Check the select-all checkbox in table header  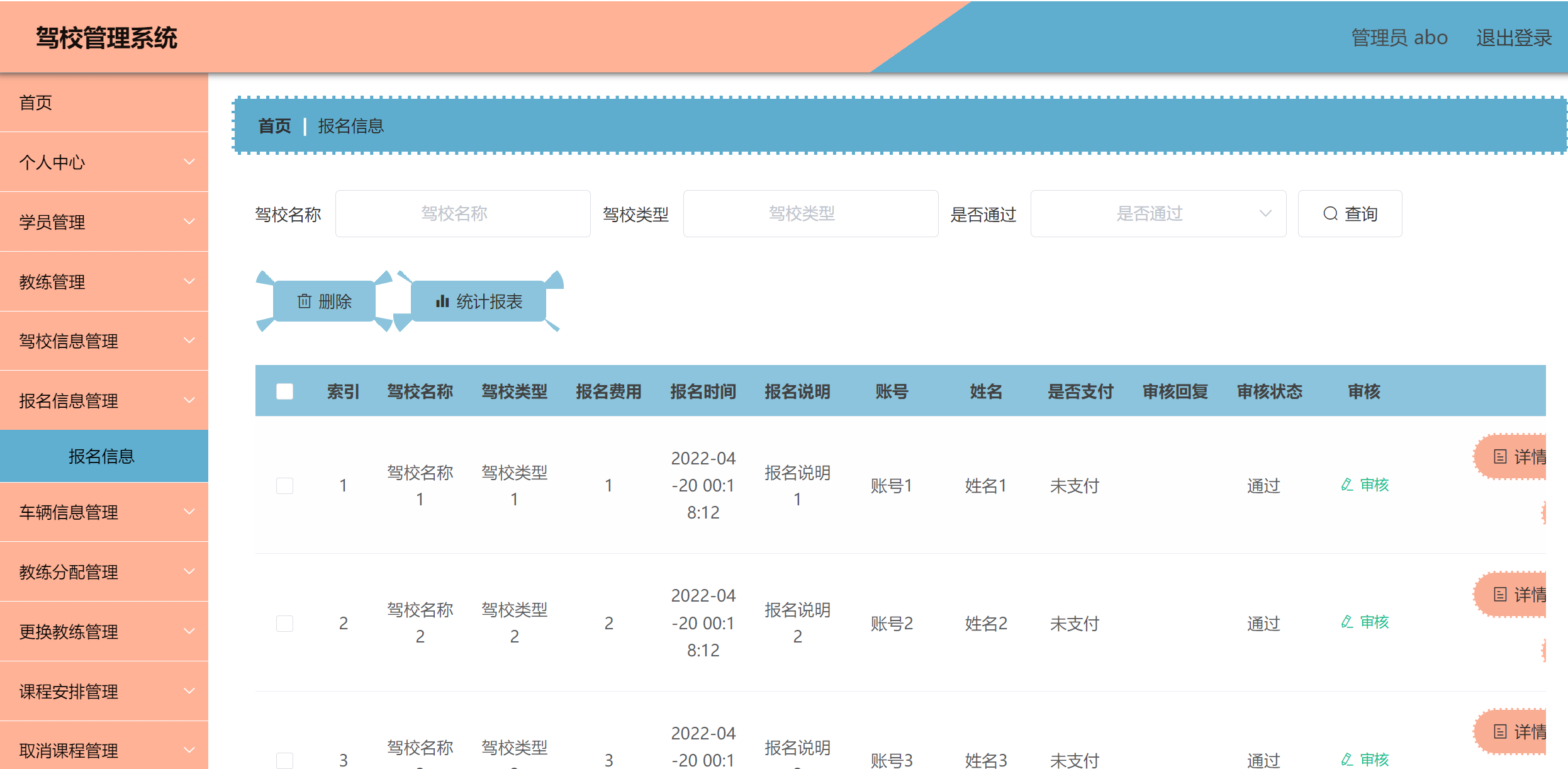tap(284, 391)
